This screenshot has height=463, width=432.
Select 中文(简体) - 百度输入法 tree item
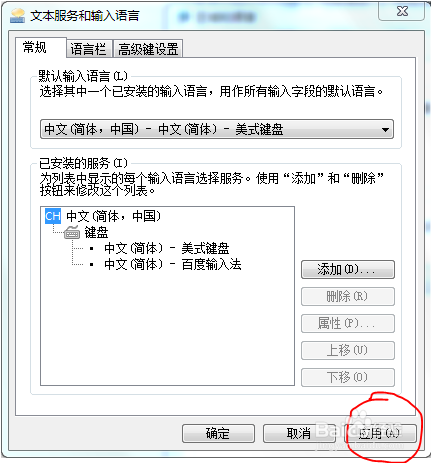[x=173, y=264]
